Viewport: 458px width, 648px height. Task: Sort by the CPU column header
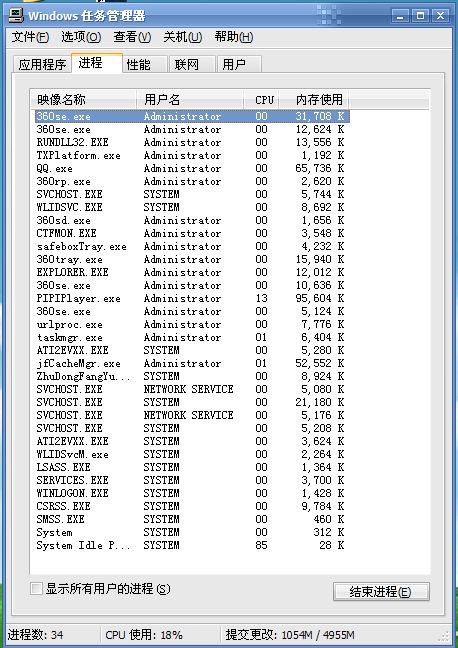point(261,100)
